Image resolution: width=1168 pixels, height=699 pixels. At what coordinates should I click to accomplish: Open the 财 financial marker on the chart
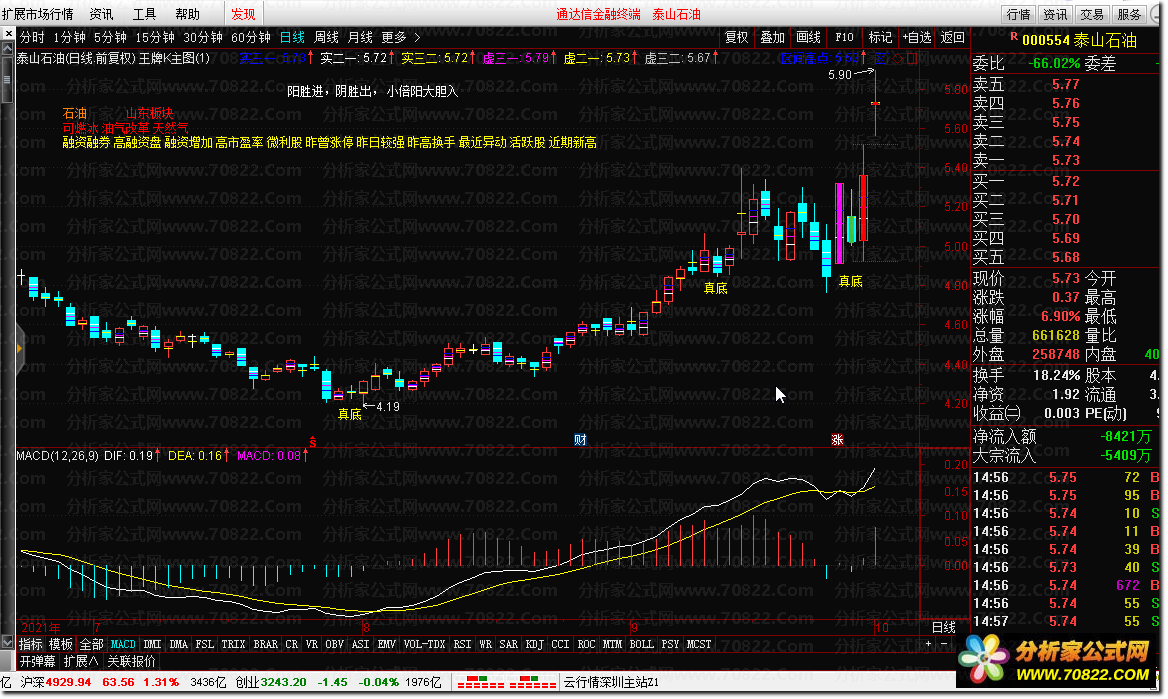tap(580, 440)
